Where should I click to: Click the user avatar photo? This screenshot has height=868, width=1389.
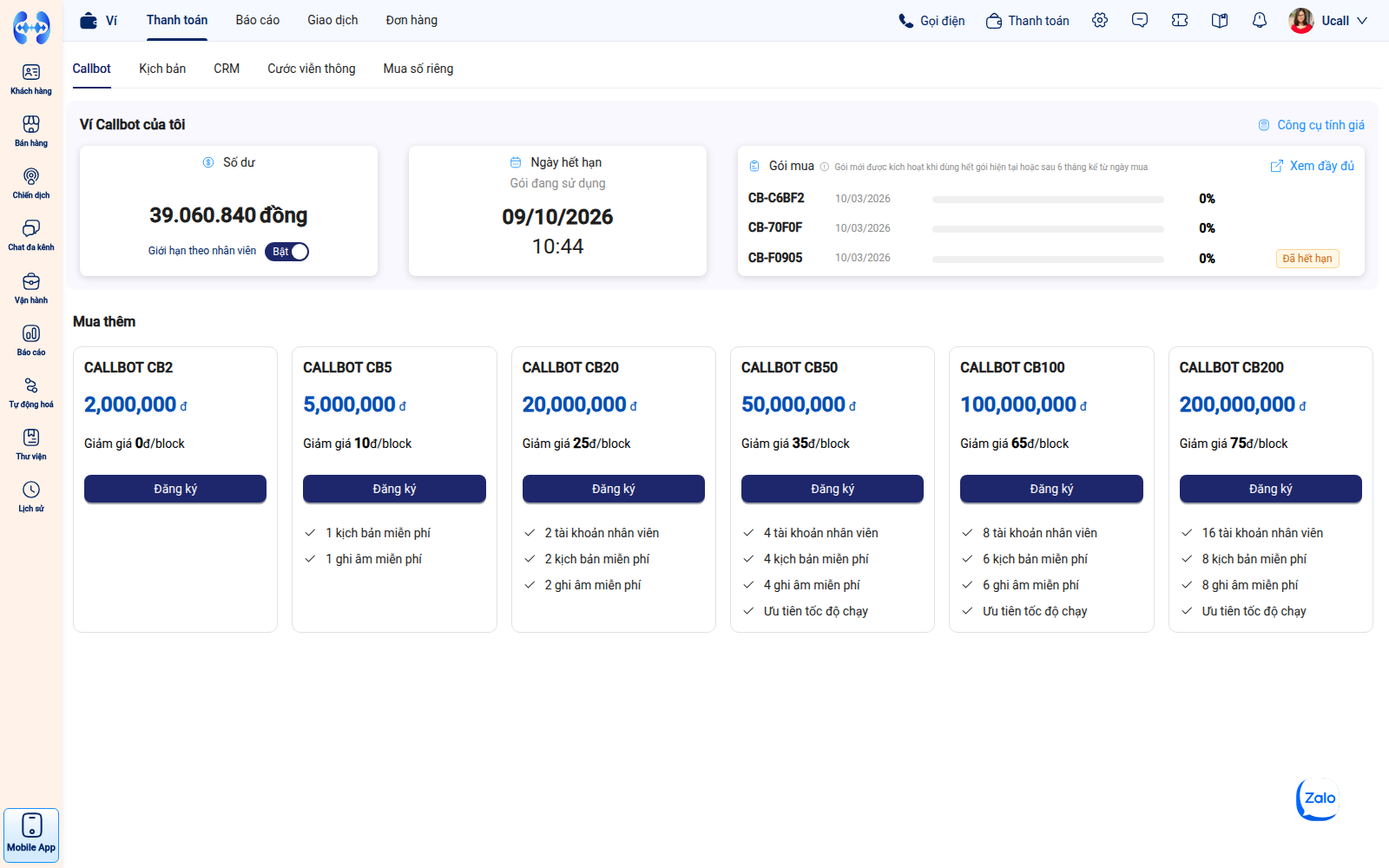1301,21
